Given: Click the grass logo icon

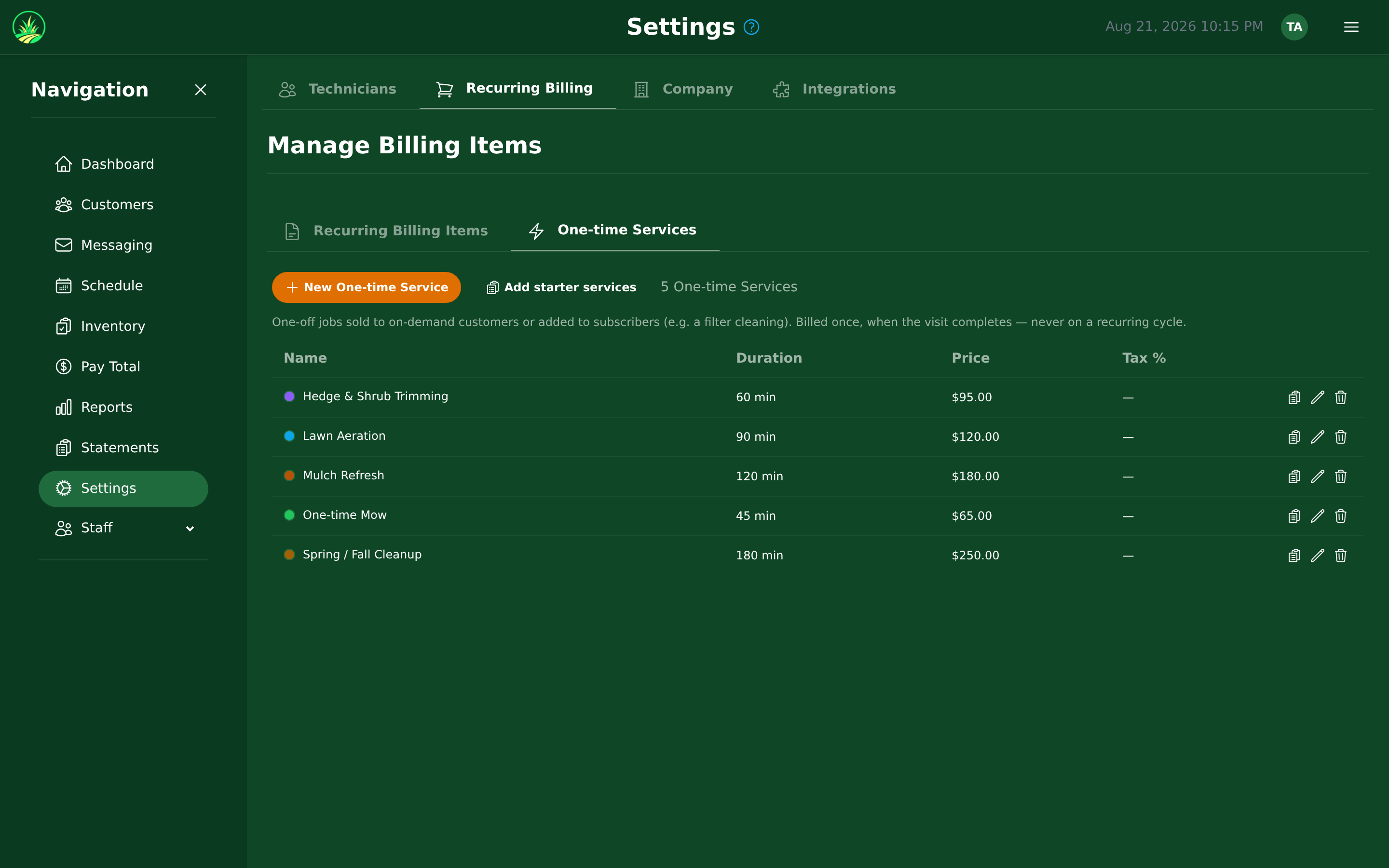Looking at the screenshot, I should point(29,27).
